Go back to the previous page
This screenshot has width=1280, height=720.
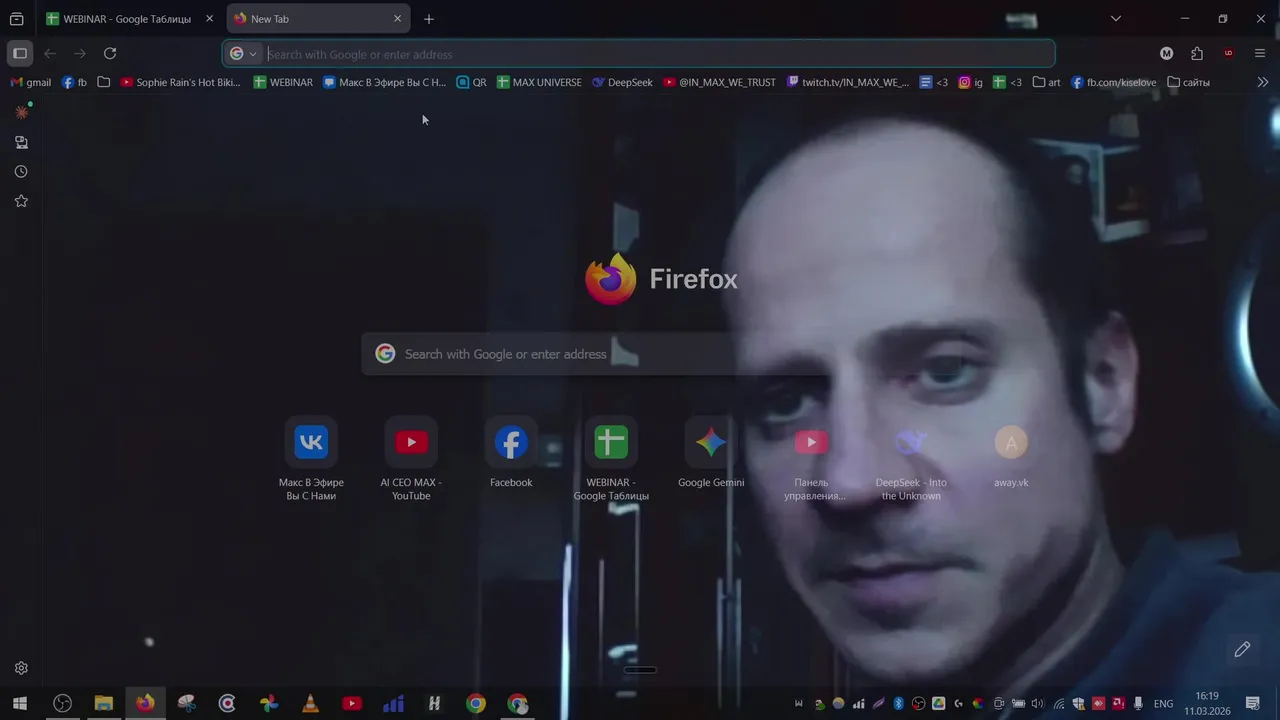pyautogui.click(x=50, y=54)
